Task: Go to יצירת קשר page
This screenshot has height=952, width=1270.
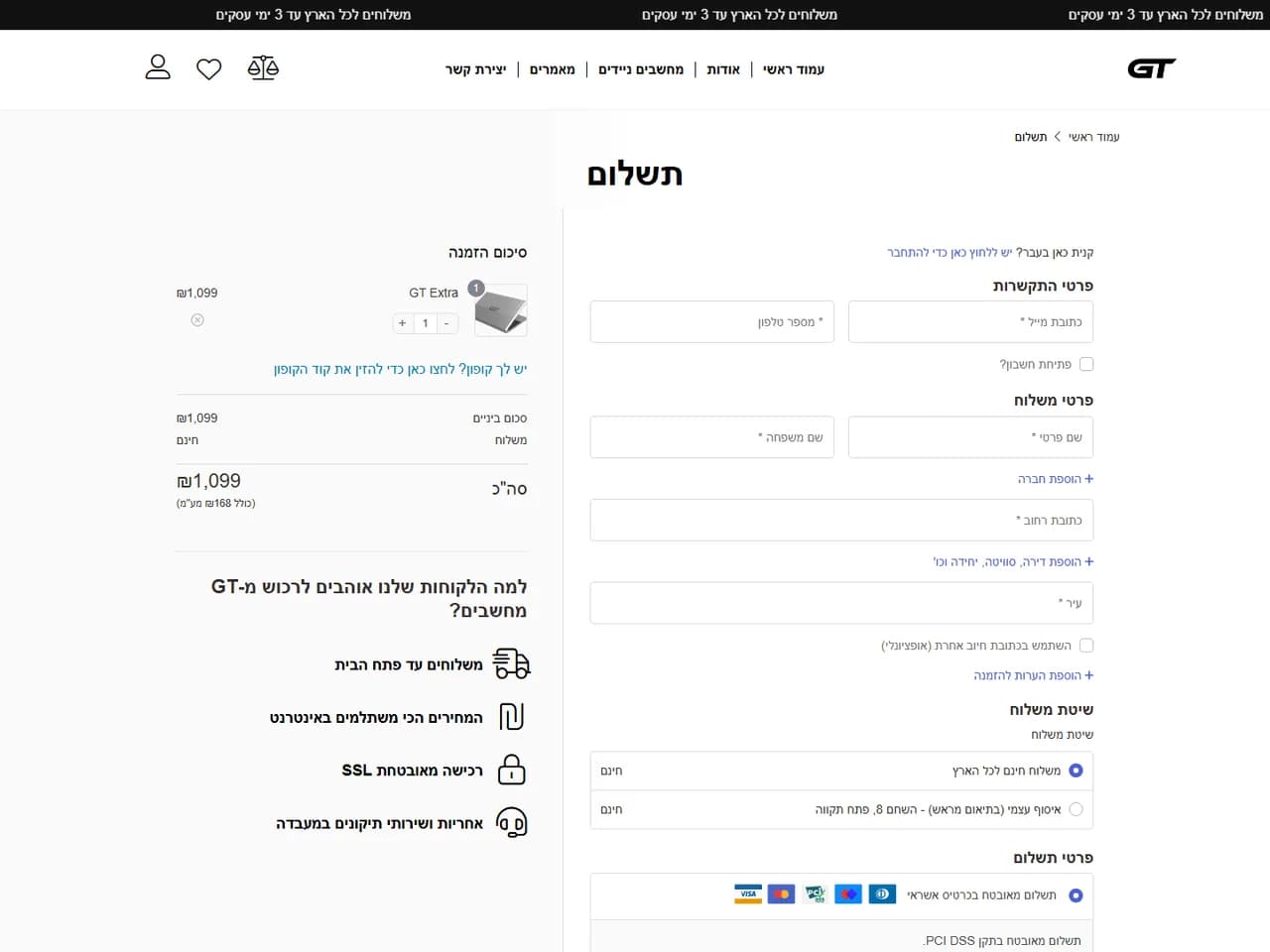Action: tap(475, 69)
